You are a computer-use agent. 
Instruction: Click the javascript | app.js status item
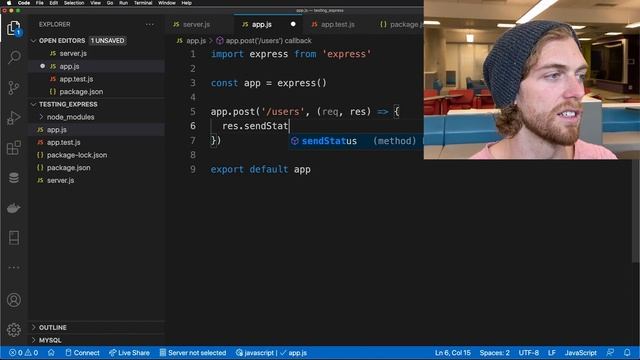[271, 353]
